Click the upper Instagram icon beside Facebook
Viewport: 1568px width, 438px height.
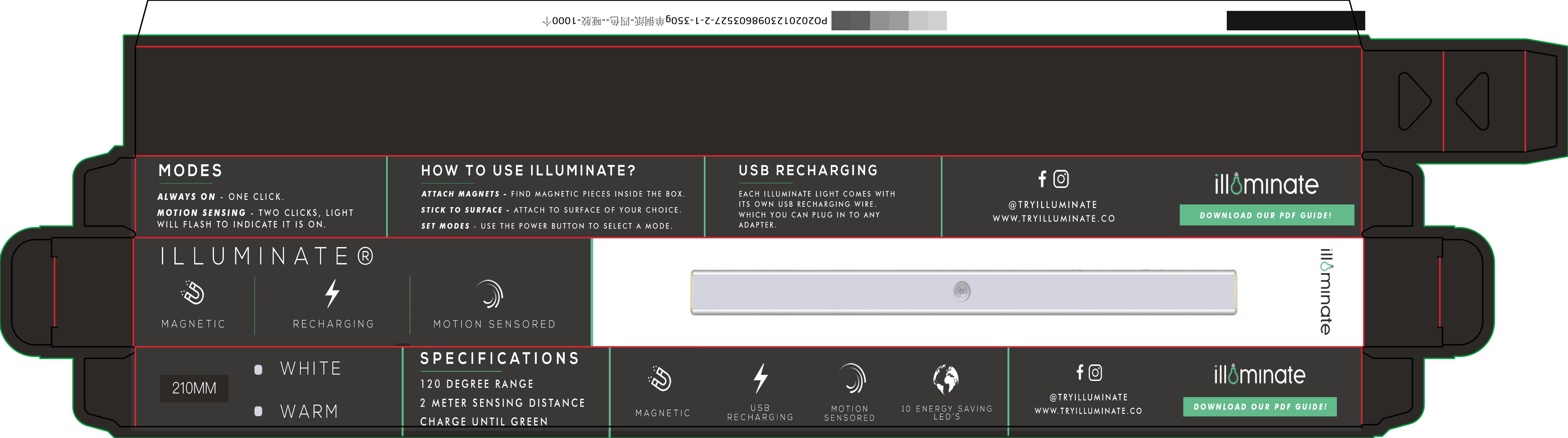coord(1061,179)
